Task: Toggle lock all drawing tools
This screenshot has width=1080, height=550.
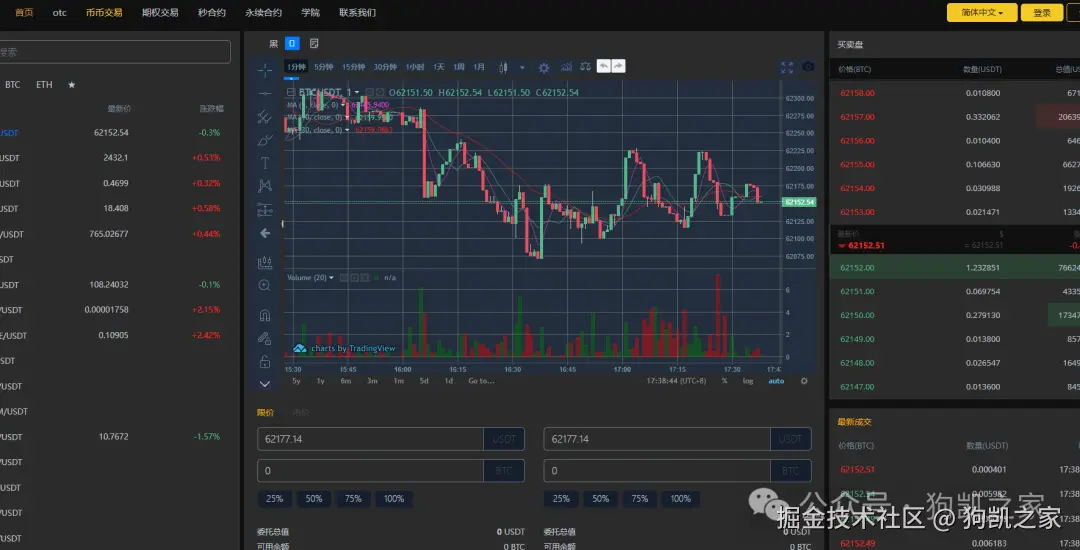Action: [x=264, y=361]
